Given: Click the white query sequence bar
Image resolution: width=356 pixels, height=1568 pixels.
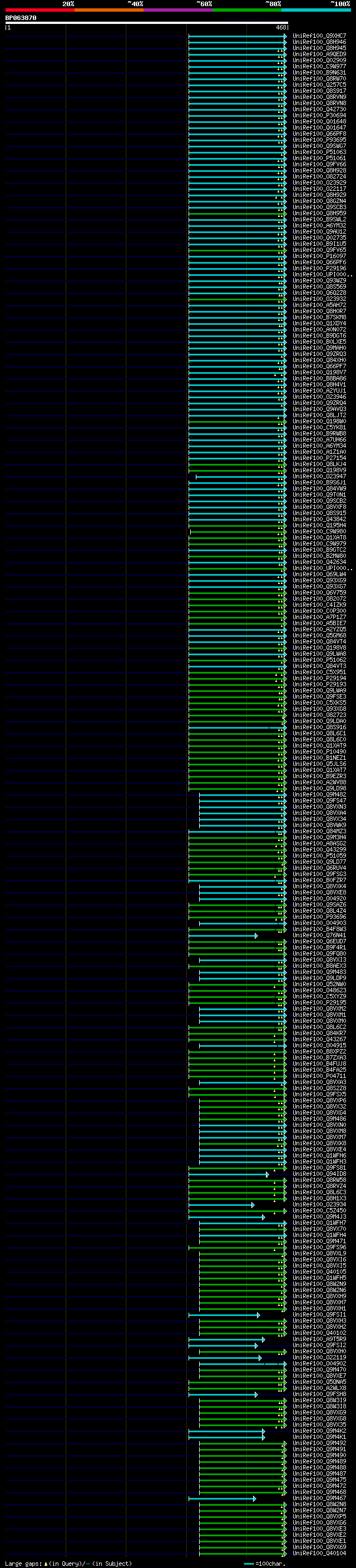Looking at the screenshot, I should click(147, 23).
